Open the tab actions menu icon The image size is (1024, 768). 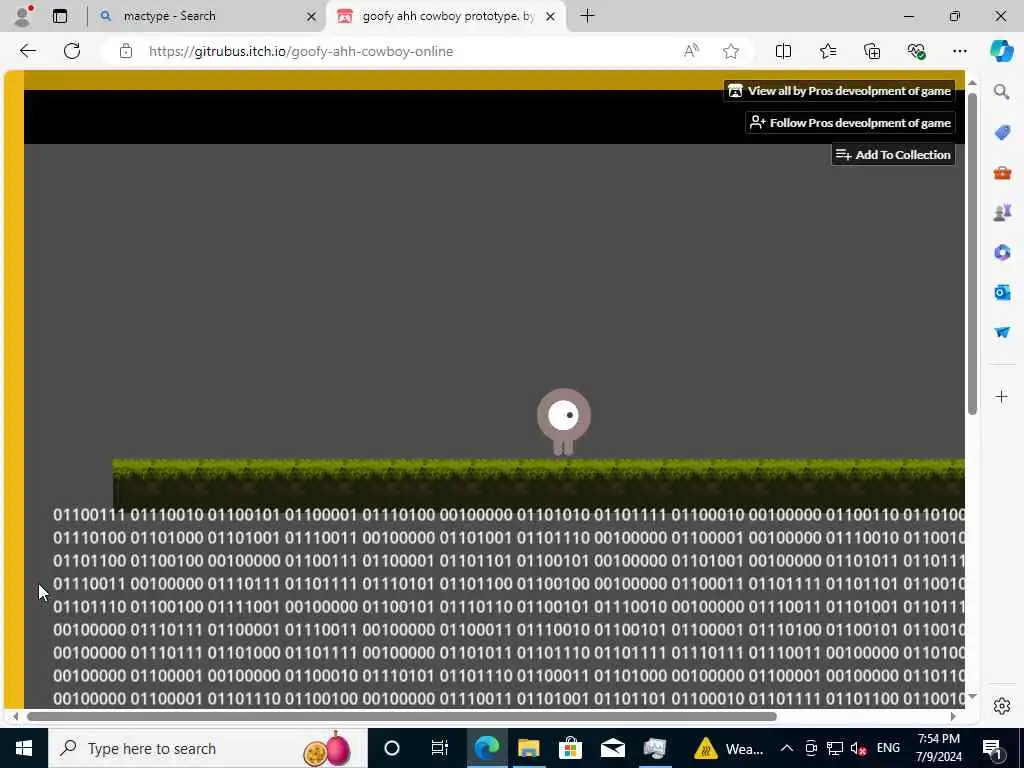tap(60, 16)
